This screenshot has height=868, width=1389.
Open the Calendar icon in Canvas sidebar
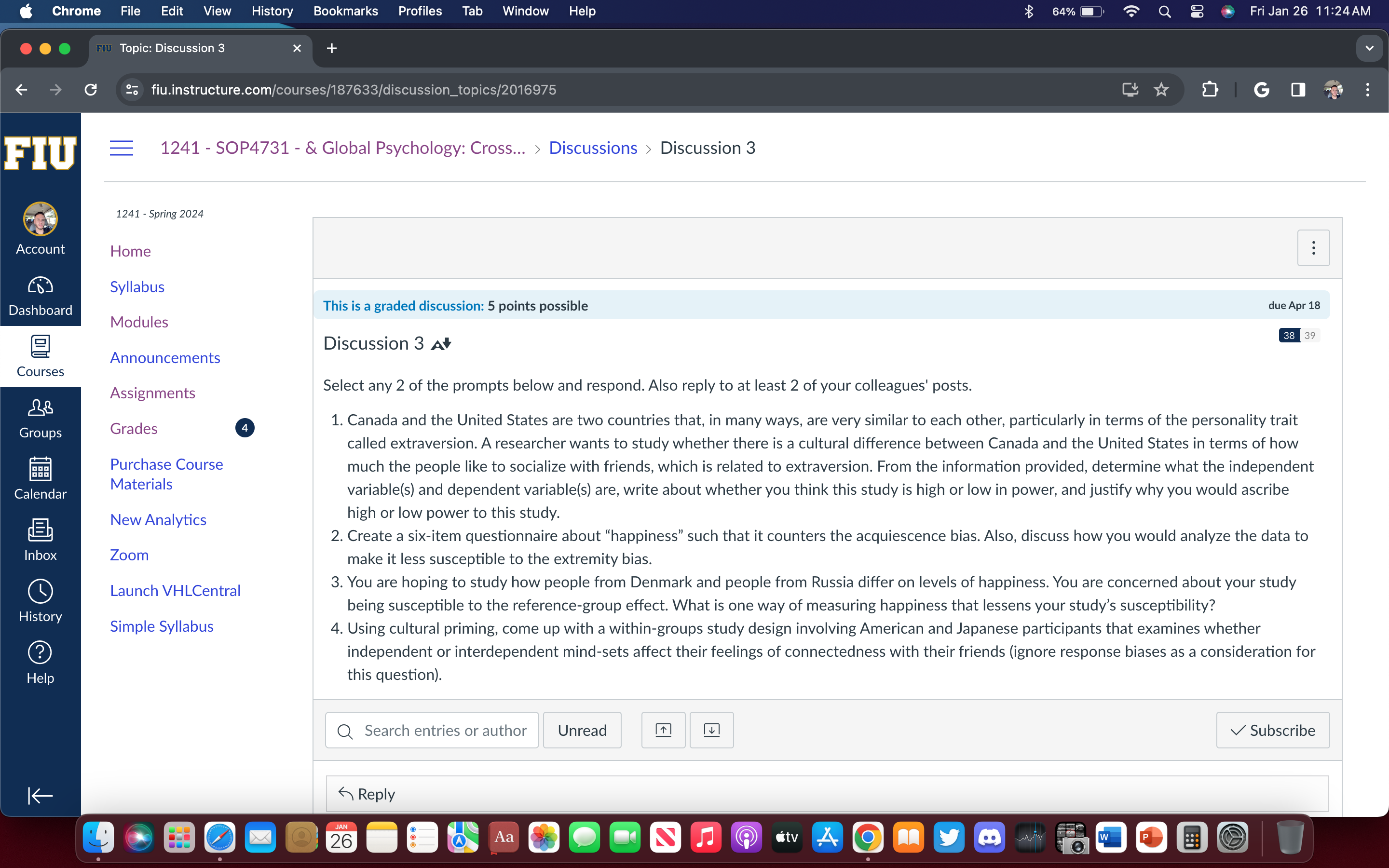pyautogui.click(x=40, y=477)
